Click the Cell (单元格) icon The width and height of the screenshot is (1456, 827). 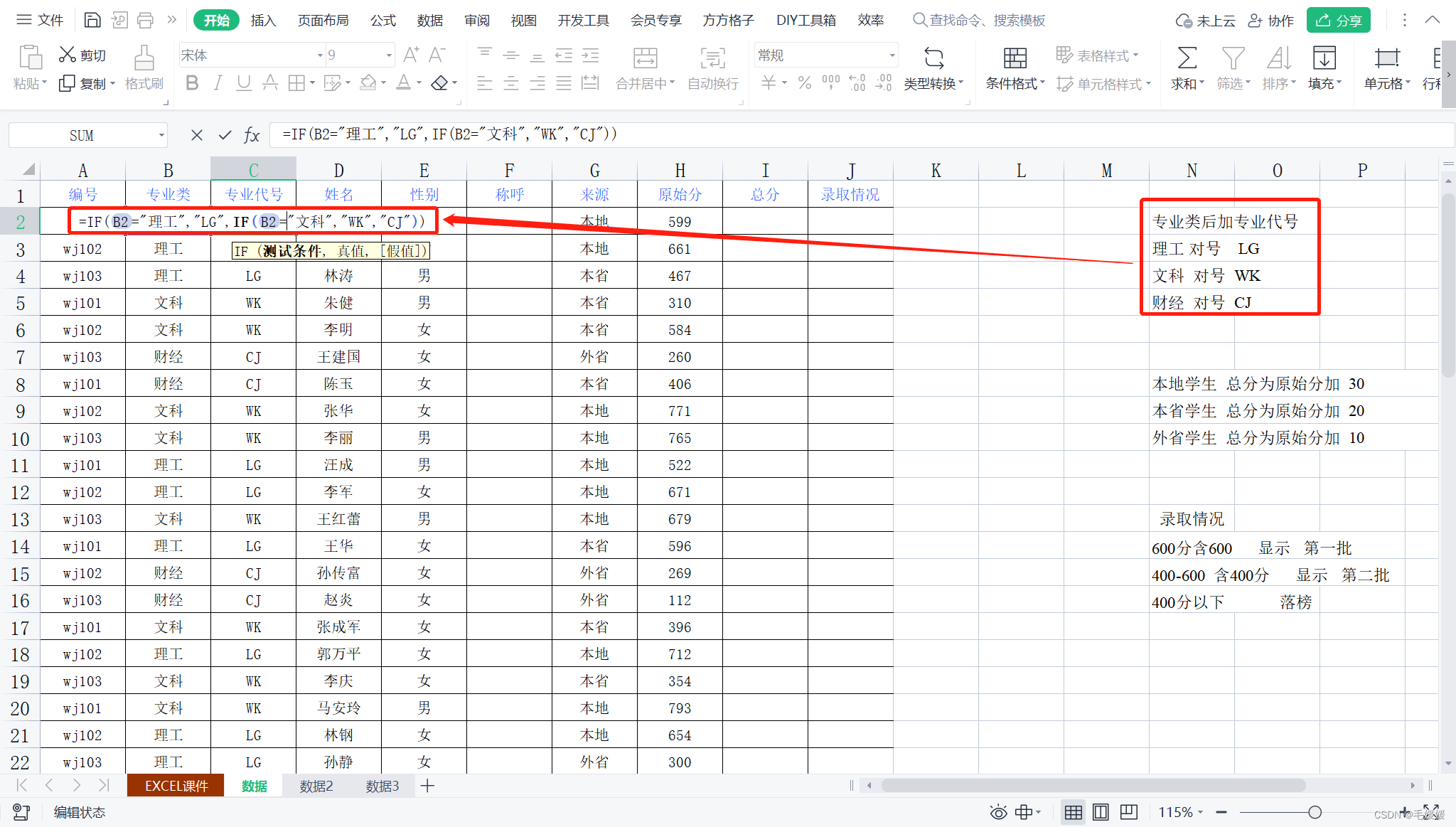click(x=1386, y=58)
